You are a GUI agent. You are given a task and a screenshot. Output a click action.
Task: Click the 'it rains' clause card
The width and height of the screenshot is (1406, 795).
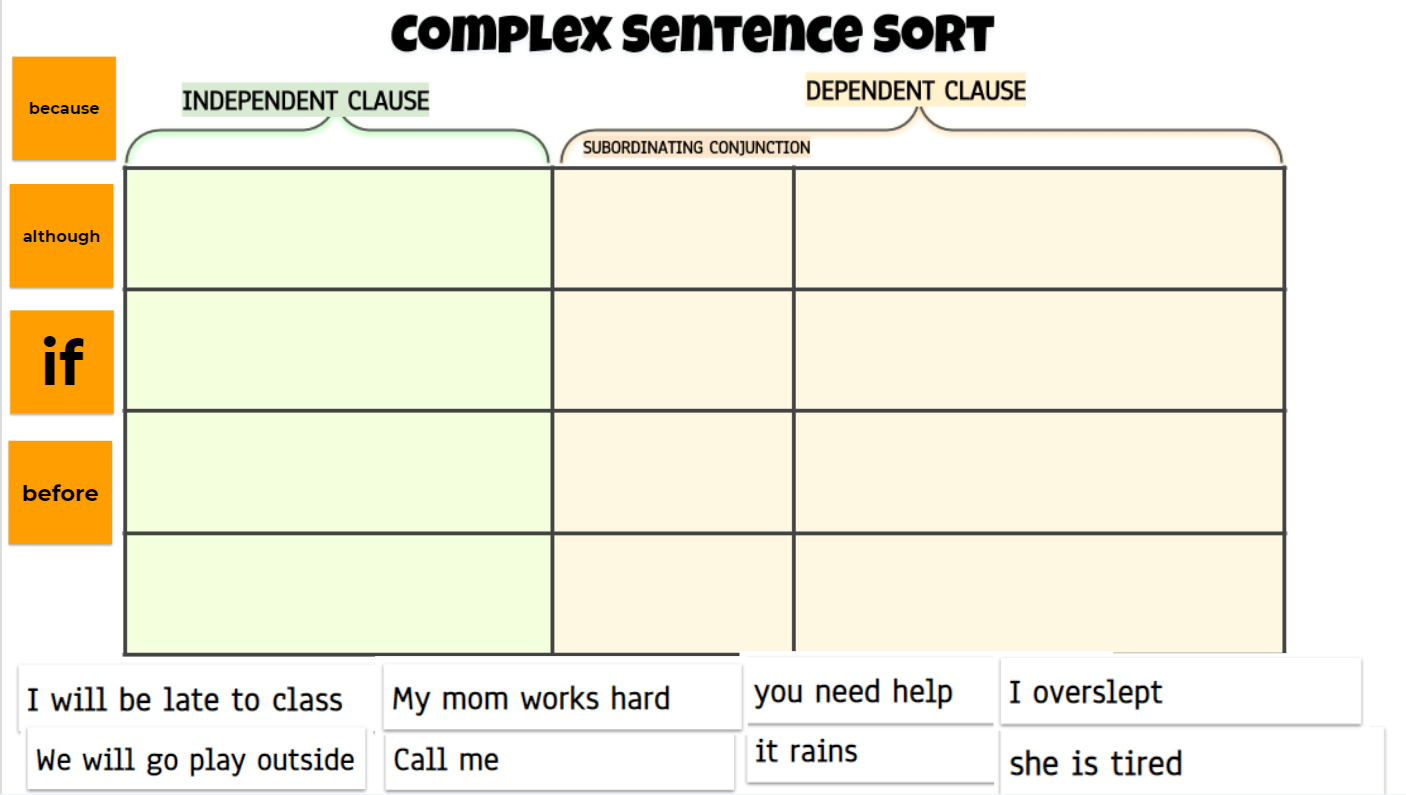pos(870,753)
